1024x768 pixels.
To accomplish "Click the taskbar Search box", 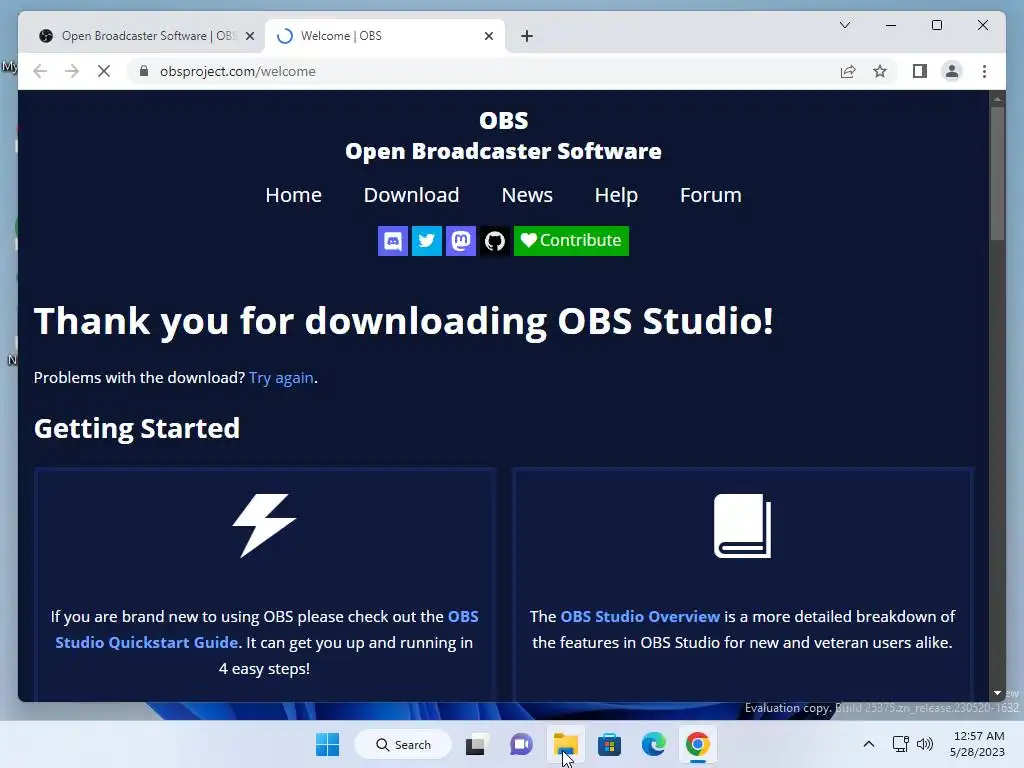I will (x=403, y=744).
